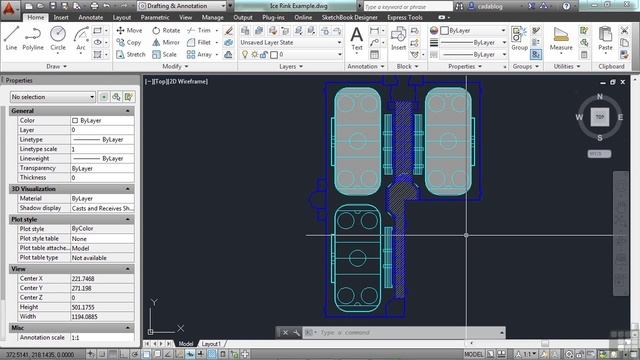The width and height of the screenshot is (640, 360).
Task: Open the No selection dropdown
Action: tap(53, 97)
